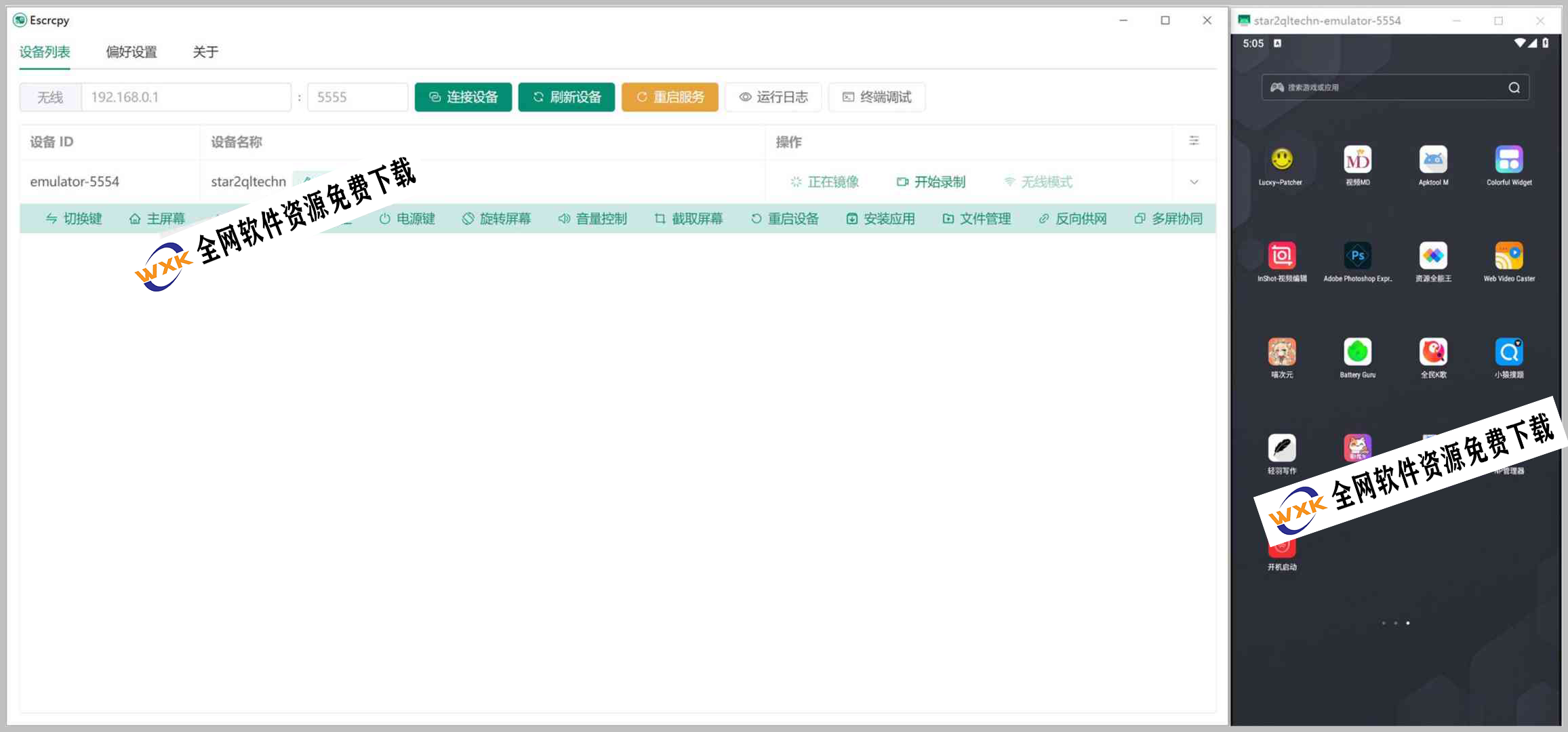Click the connect device (连接设备) button

pos(463,97)
